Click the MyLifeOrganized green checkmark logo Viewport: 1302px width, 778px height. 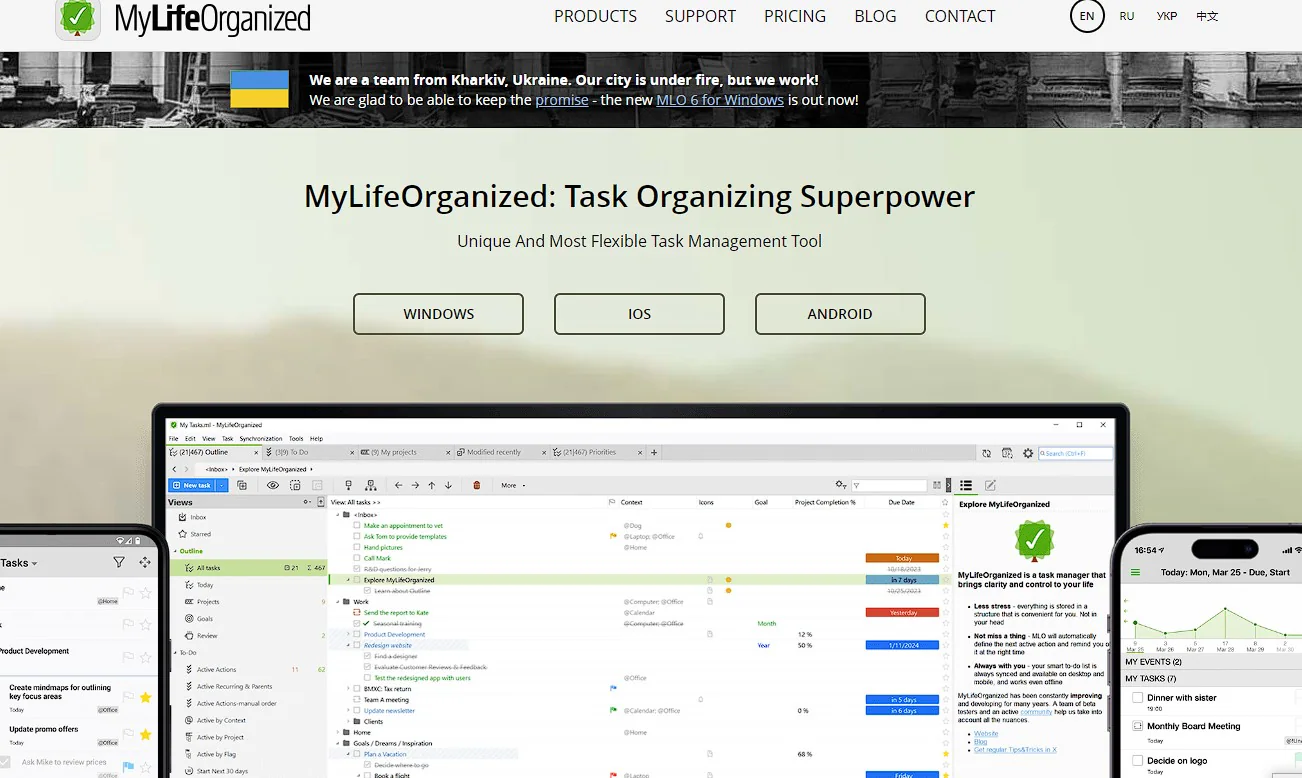click(78, 18)
